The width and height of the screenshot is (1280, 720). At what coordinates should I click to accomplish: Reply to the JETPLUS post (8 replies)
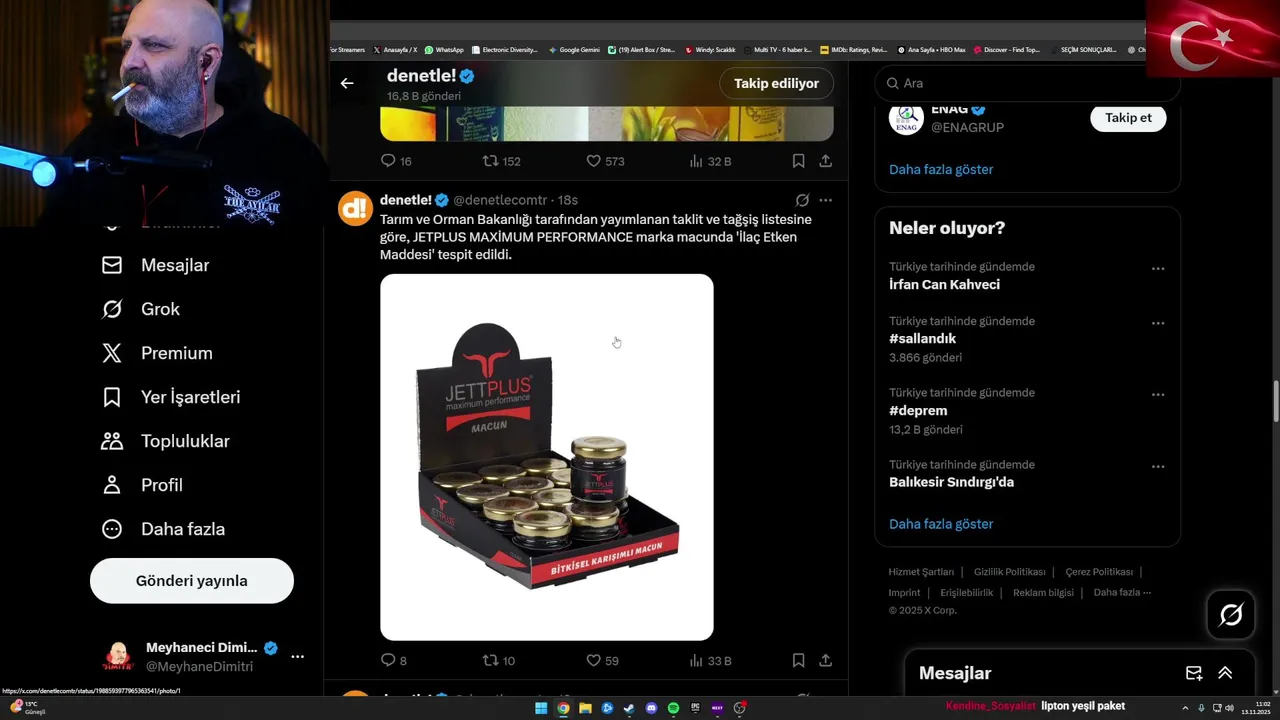[389, 660]
